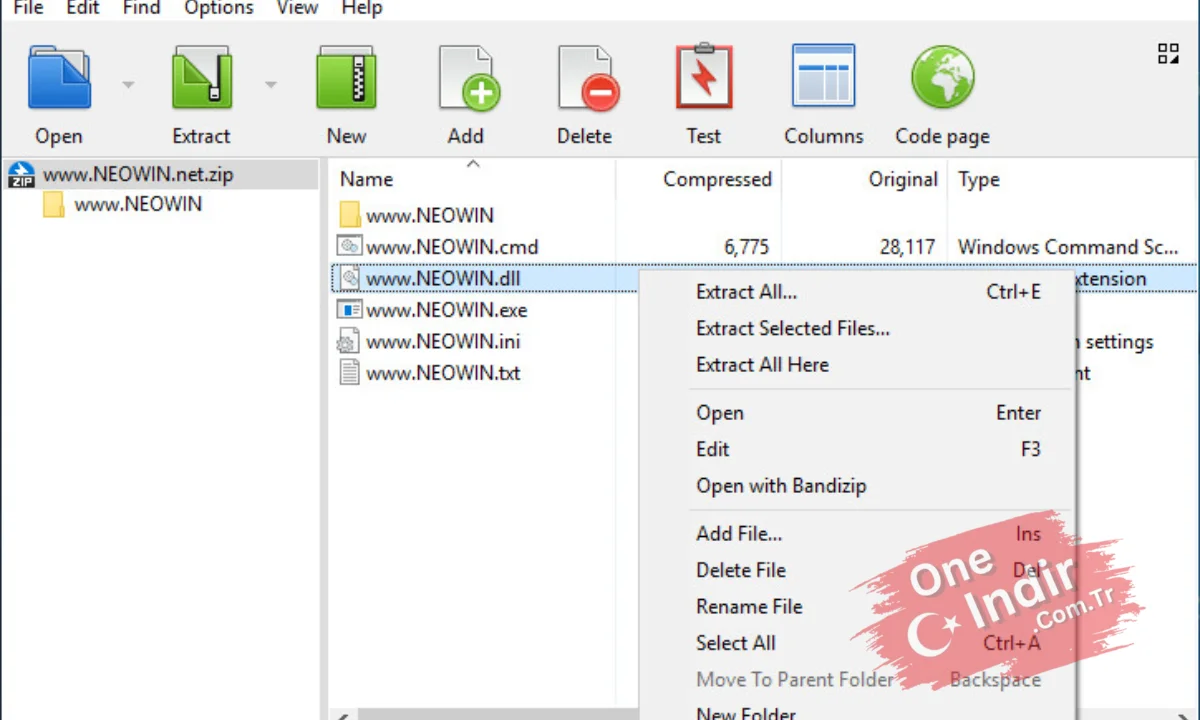Open the Help menu
1200x720 pixels.
coord(361,8)
